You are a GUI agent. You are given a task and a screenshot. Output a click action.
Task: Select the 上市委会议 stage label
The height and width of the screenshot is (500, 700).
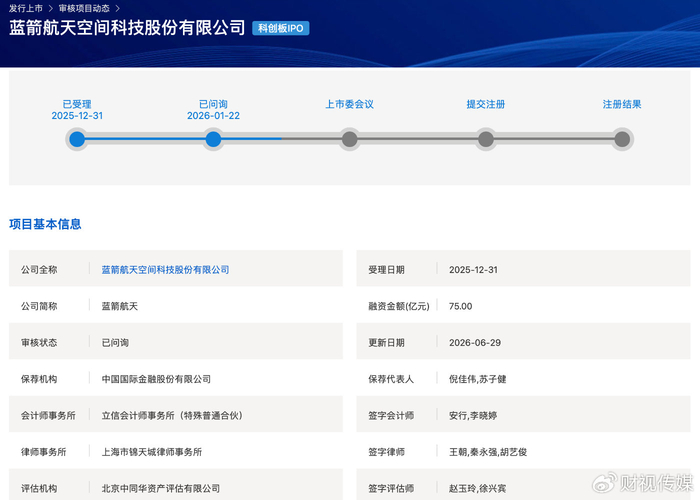(x=350, y=104)
